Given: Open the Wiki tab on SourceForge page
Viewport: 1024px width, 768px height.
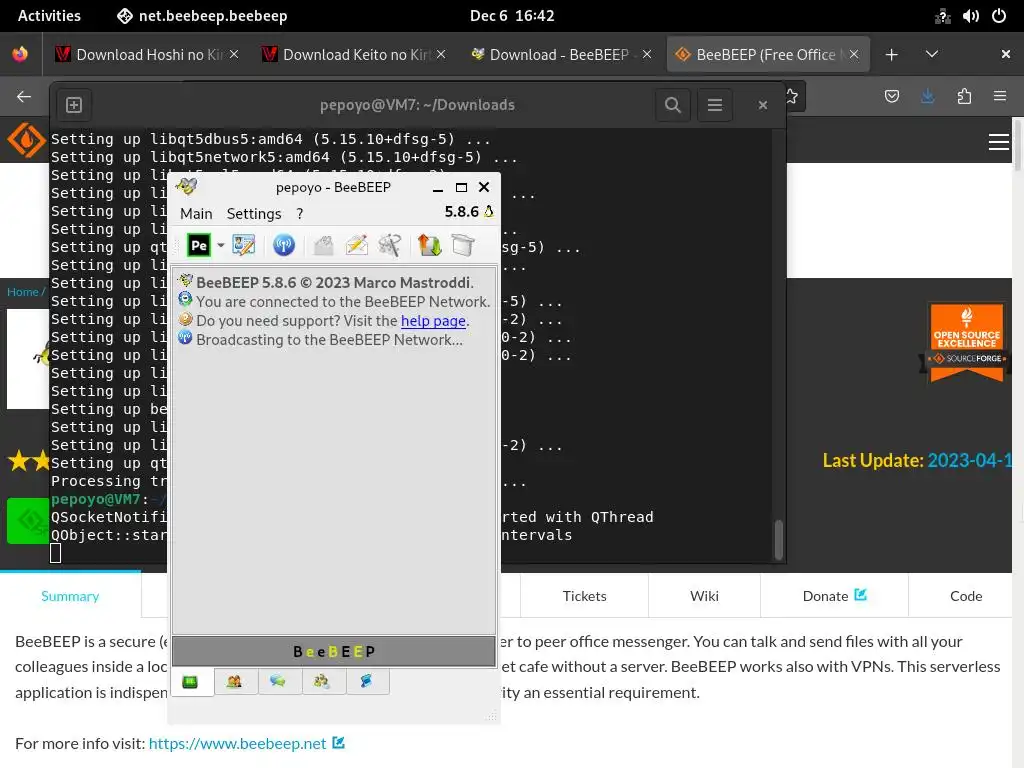Looking at the screenshot, I should (704, 596).
